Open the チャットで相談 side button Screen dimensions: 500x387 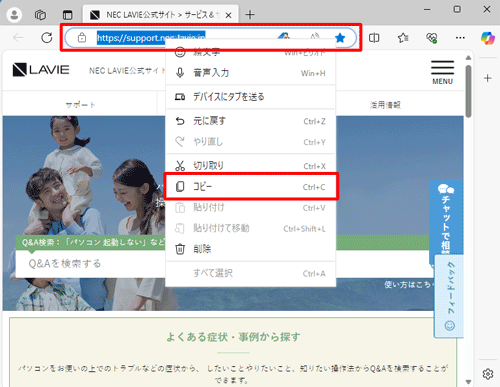(x=446, y=218)
